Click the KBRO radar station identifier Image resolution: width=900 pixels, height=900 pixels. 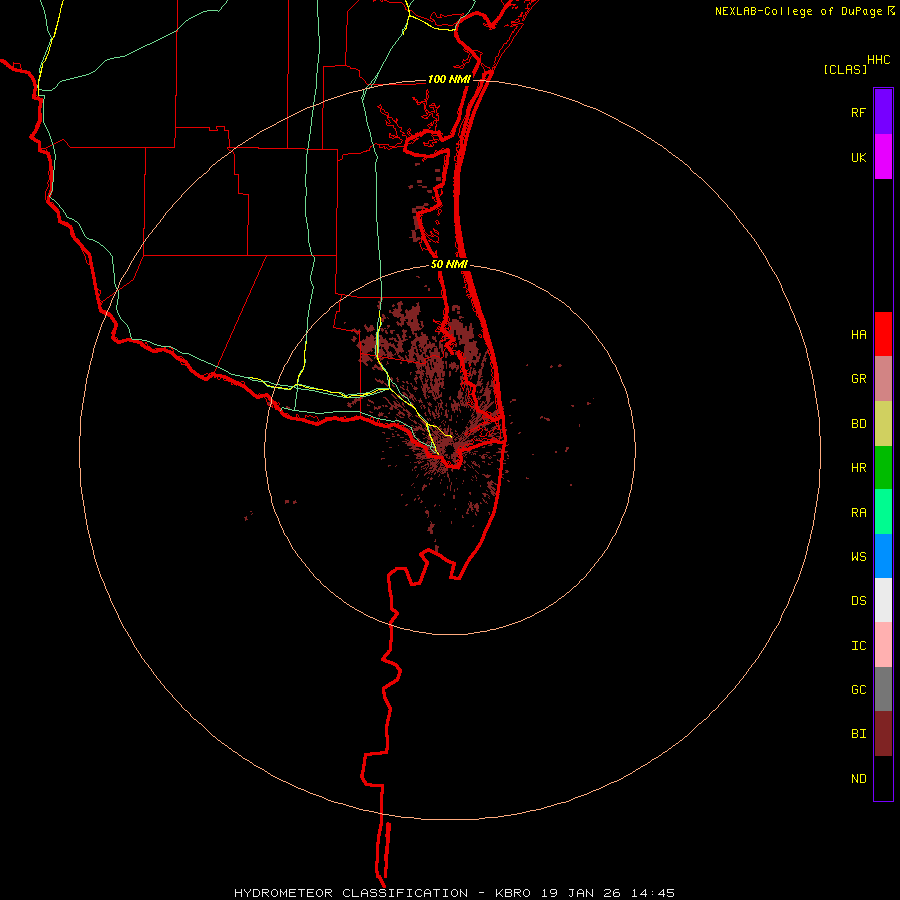[x=513, y=893]
